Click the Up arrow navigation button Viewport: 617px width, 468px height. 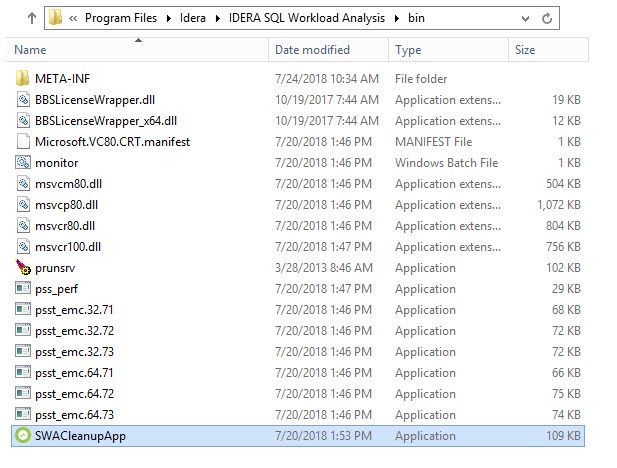32,18
